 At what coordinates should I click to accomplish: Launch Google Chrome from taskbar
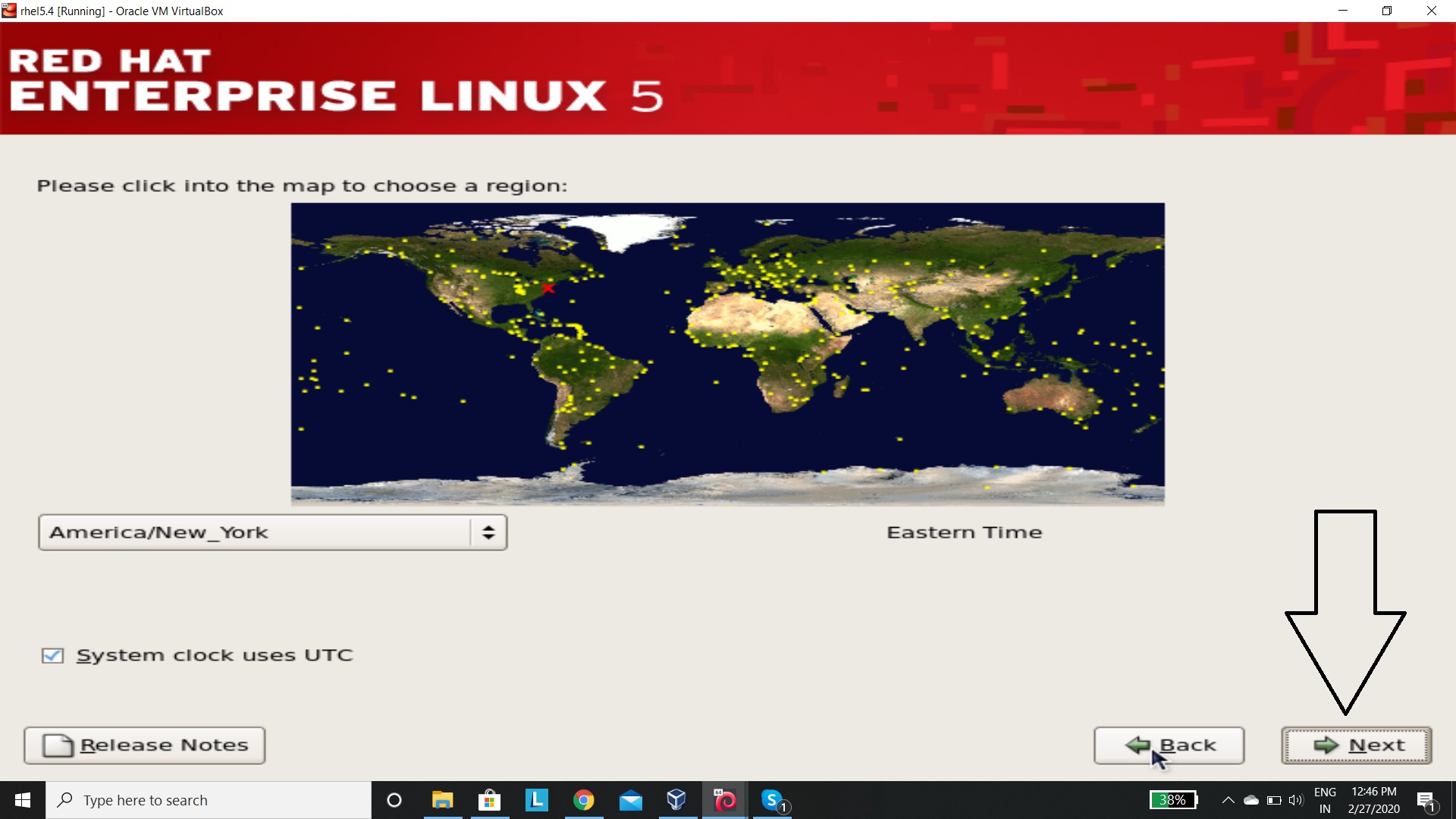583,800
